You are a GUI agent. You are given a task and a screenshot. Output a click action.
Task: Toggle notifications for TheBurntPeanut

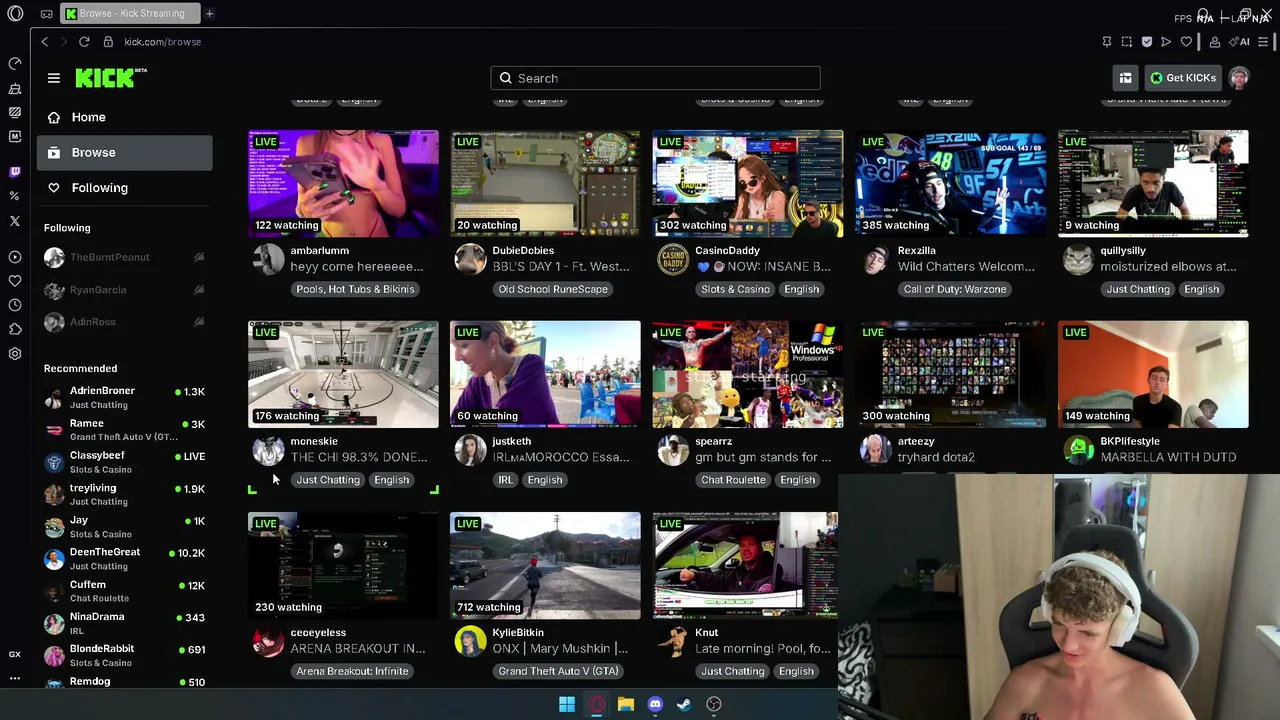click(199, 257)
